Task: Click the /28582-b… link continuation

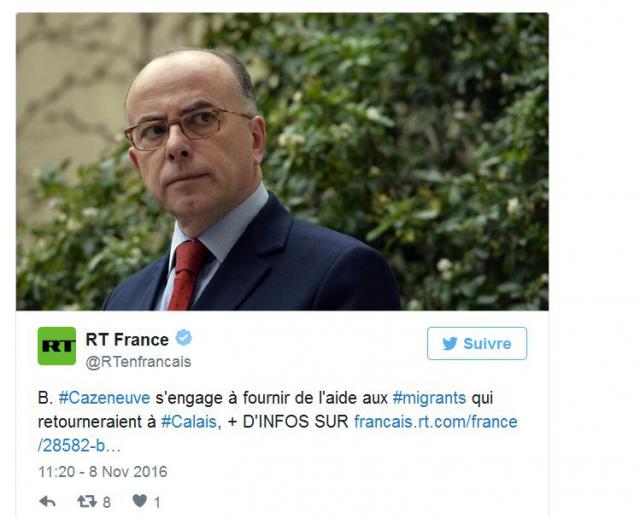Action: coord(79,446)
